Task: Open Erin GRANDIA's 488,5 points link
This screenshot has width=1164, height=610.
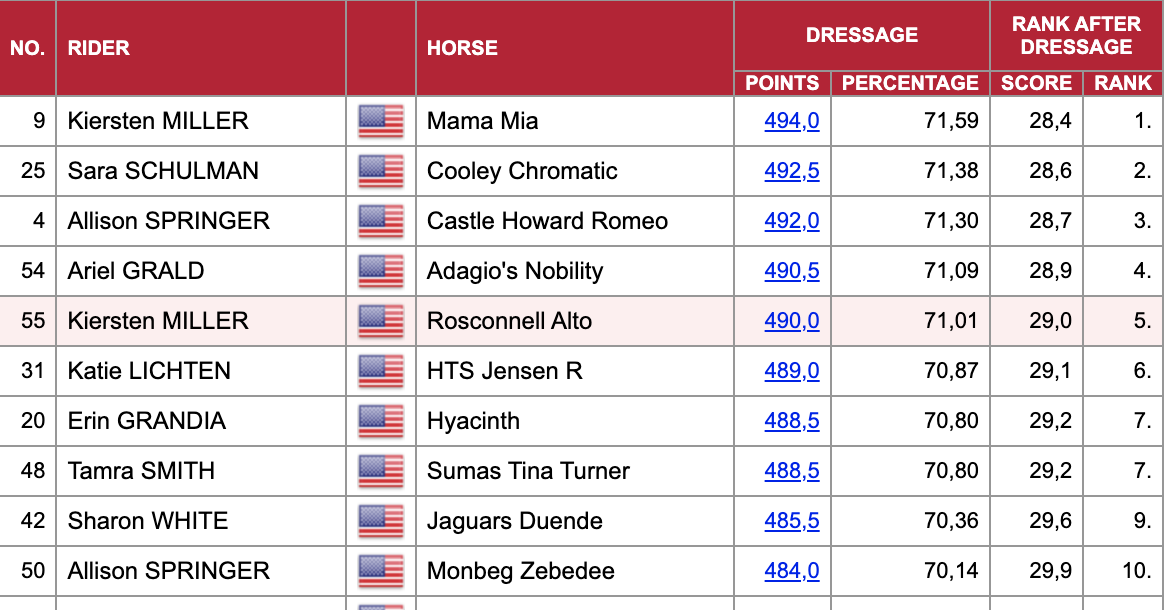Action: point(792,421)
